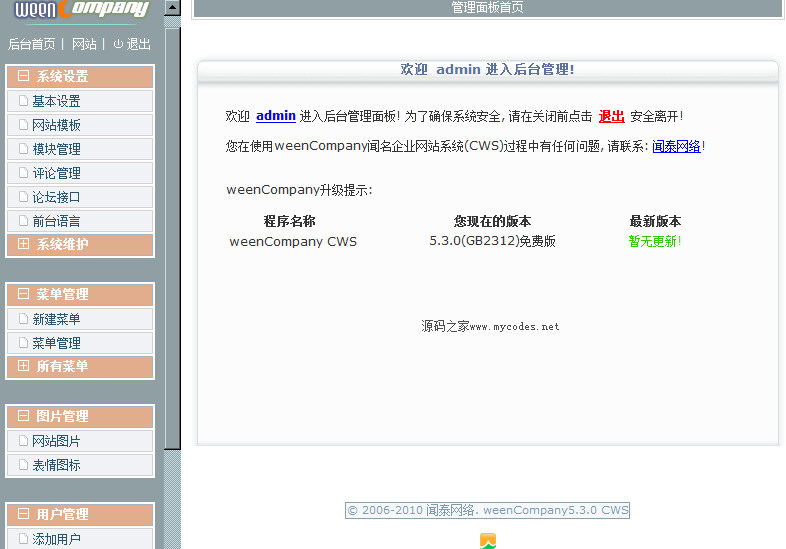Click the sidebar scrollbar up arrow
This screenshot has height=549, width=786.
click(172, 7)
